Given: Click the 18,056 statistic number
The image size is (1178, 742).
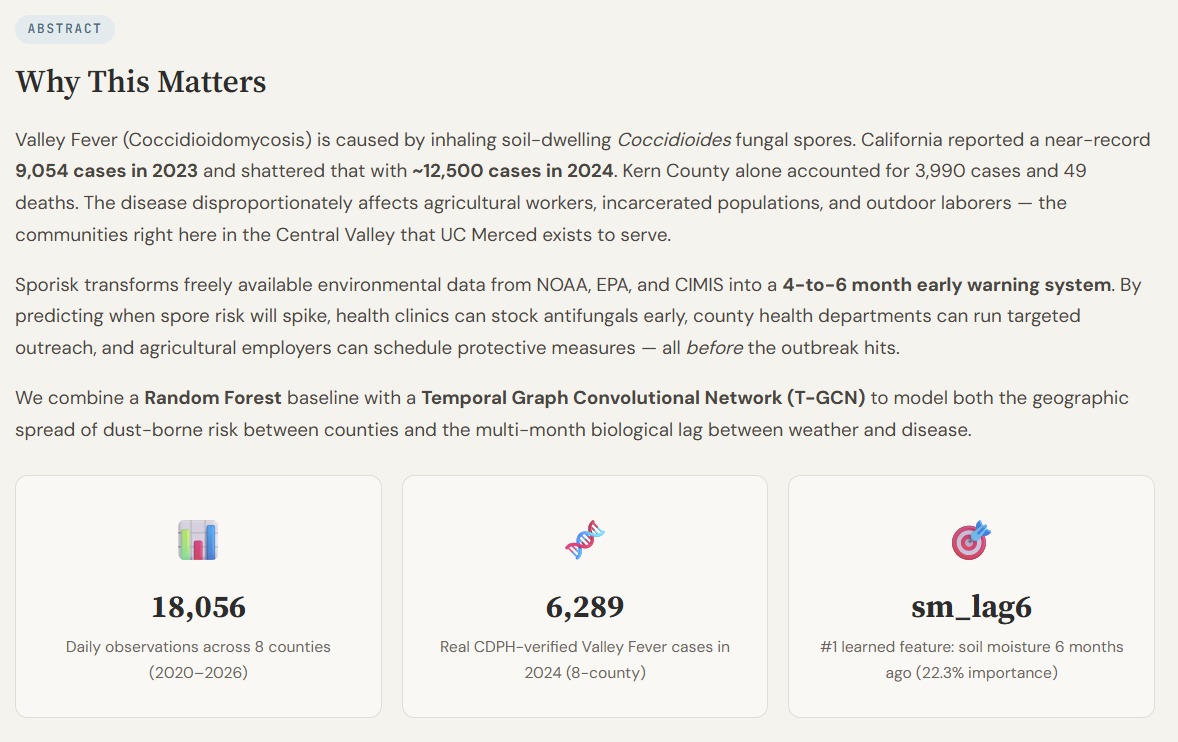Looking at the screenshot, I should [x=198, y=607].
